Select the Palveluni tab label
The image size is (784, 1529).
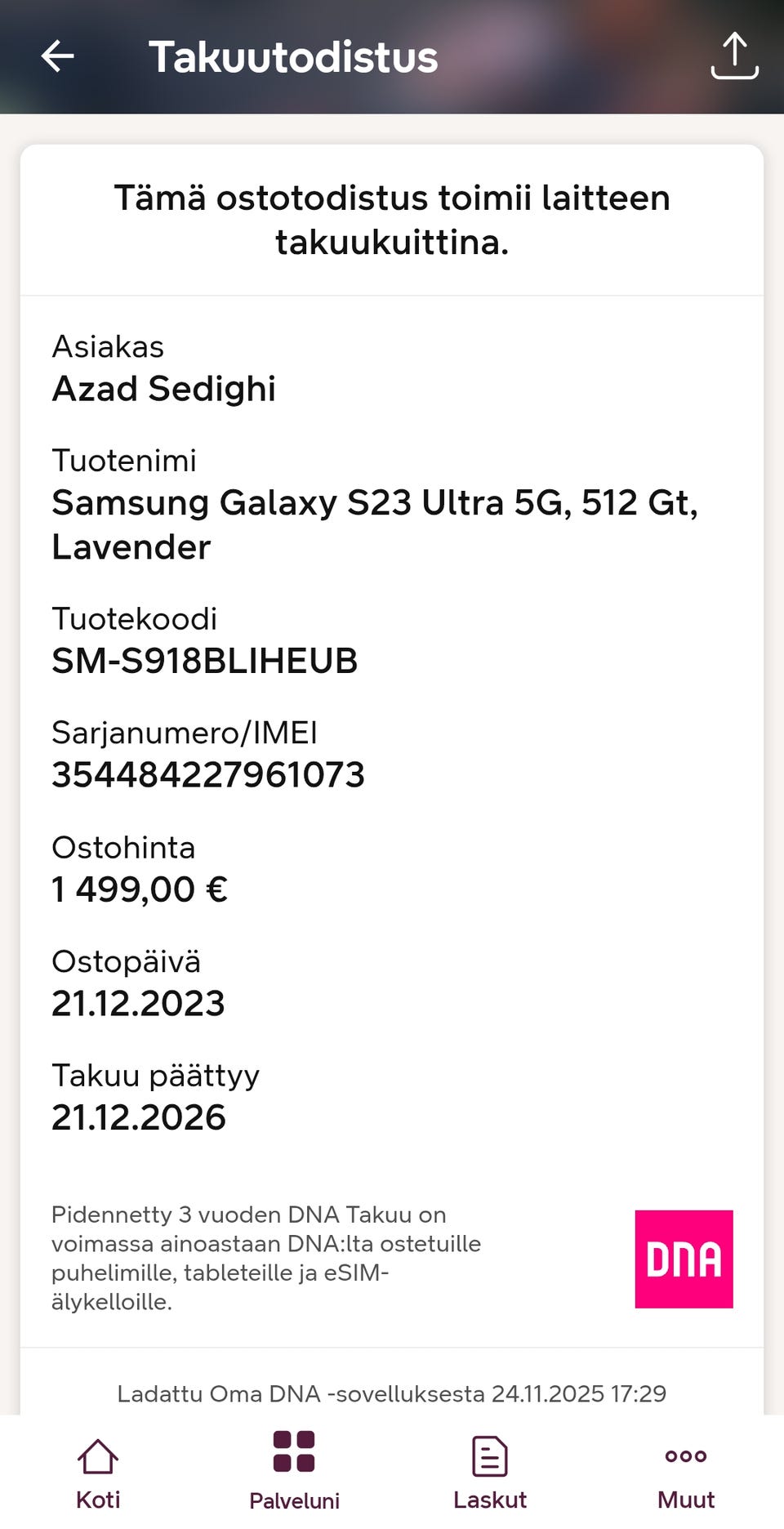point(294,1500)
